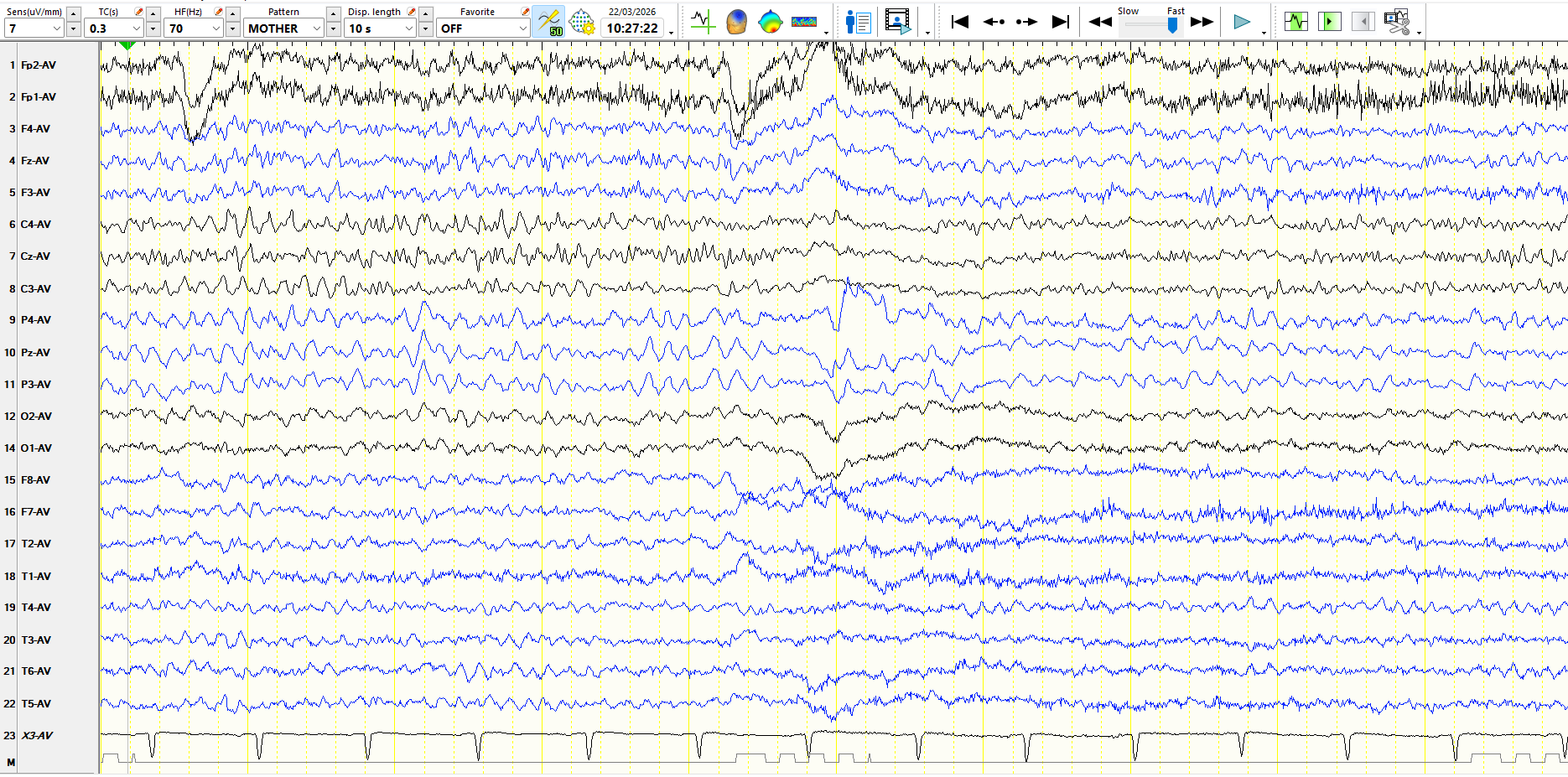The height and width of the screenshot is (777, 1568).
Task: Expand the map tools overflow arrow
Action: tap(827, 33)
